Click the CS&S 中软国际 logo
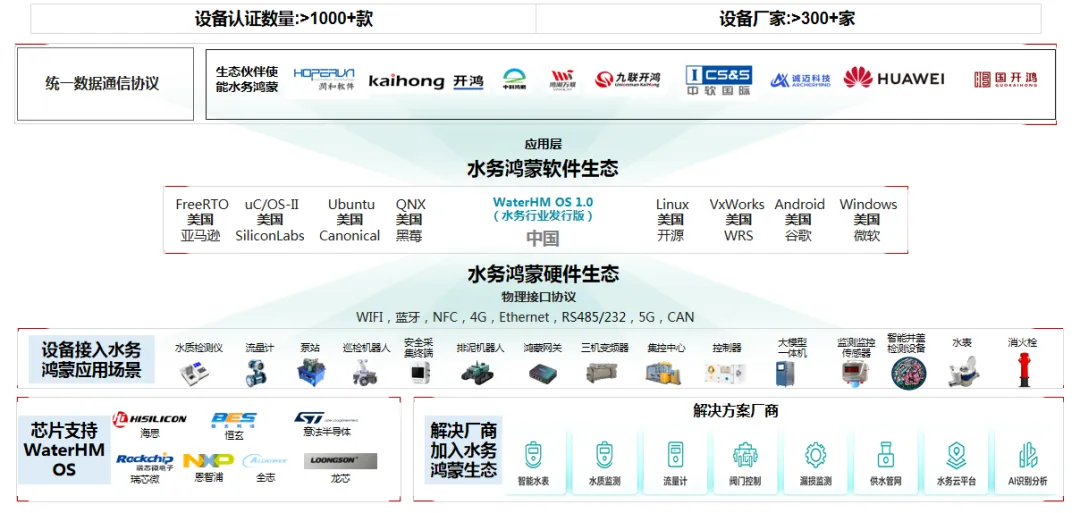1080x513 pixels. click(x=718, y=81)
